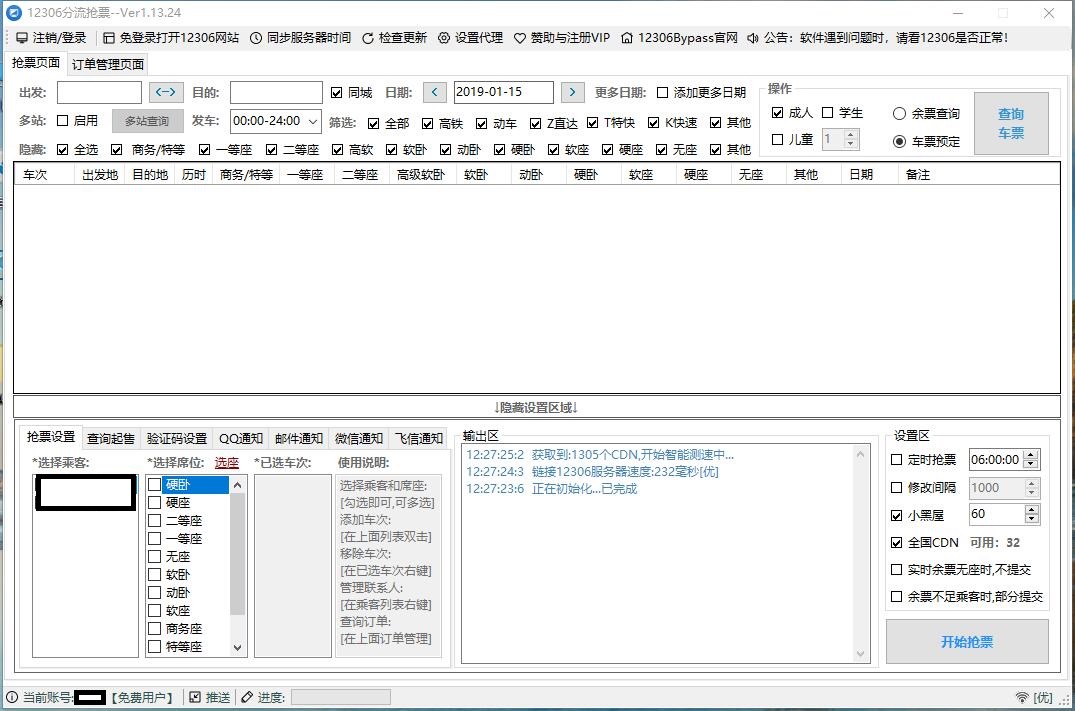The height and width of the screenshot is (711, 1075).
Task: Enable 添加更多日期 checkbox
Action: click(662, 93)
